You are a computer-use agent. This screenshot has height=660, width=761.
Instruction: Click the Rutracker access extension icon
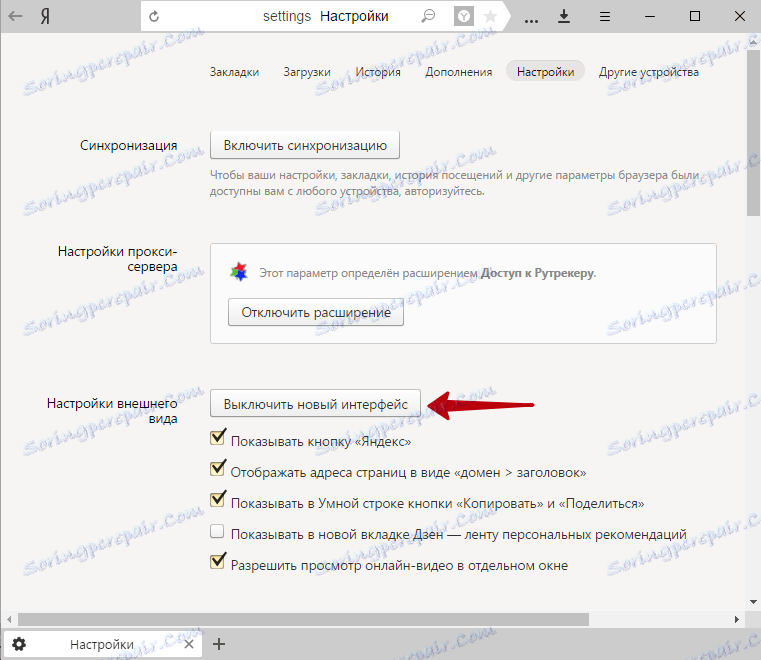(x=239, y=272)
